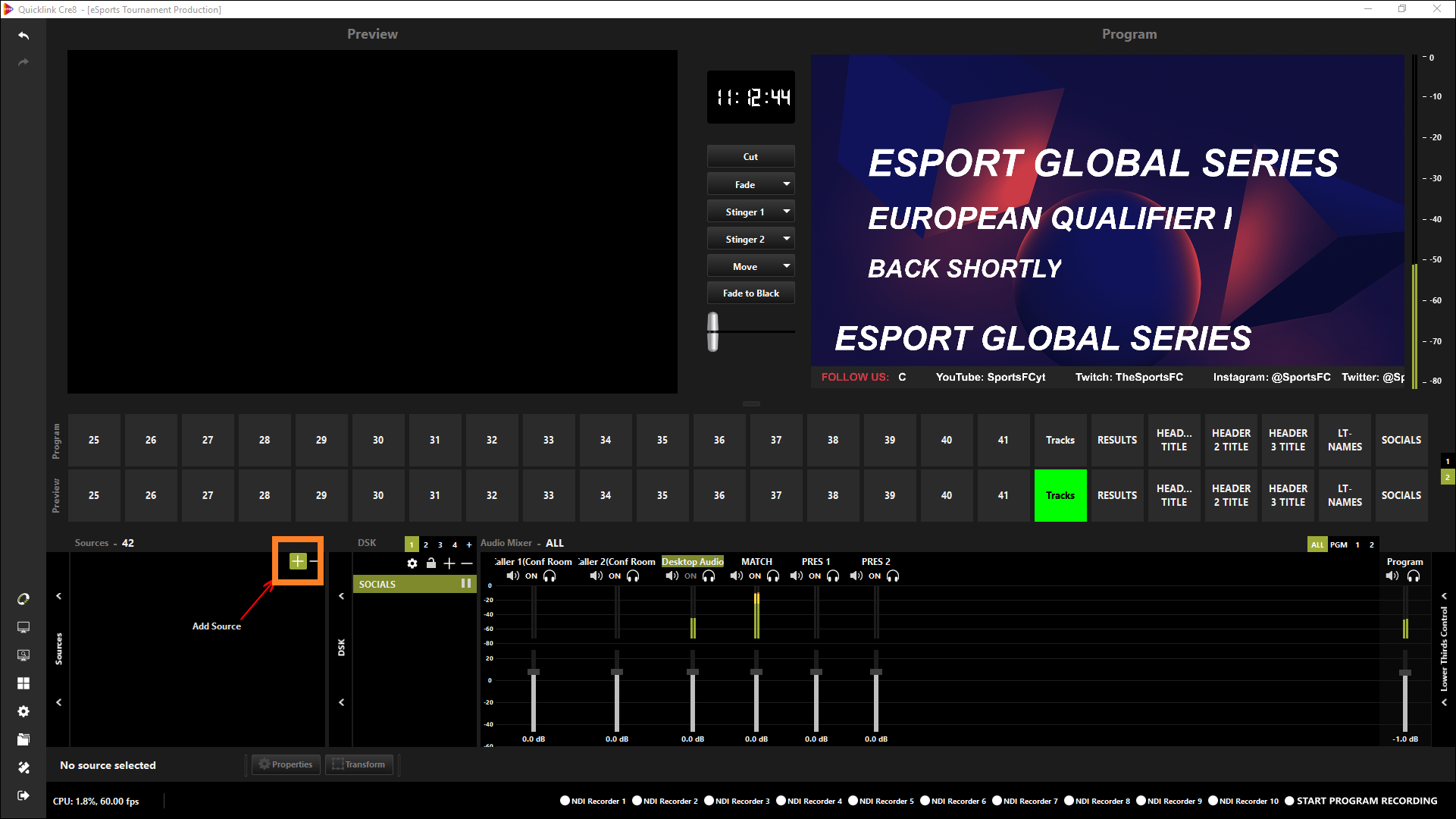The width and height of the screenshot is (1456, 819).
Task: Click the Transform button
Action: 359,764
